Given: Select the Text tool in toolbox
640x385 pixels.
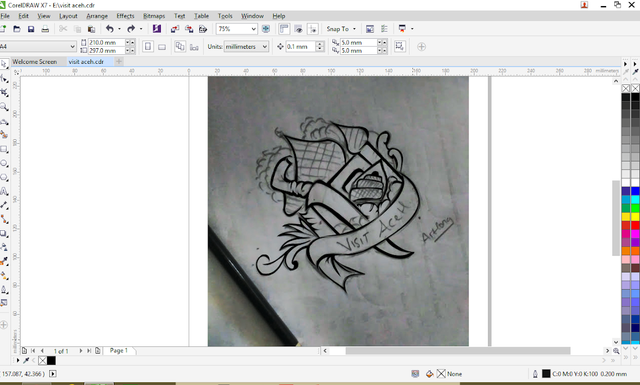Looking at the screenshot, I should (4, 191).
